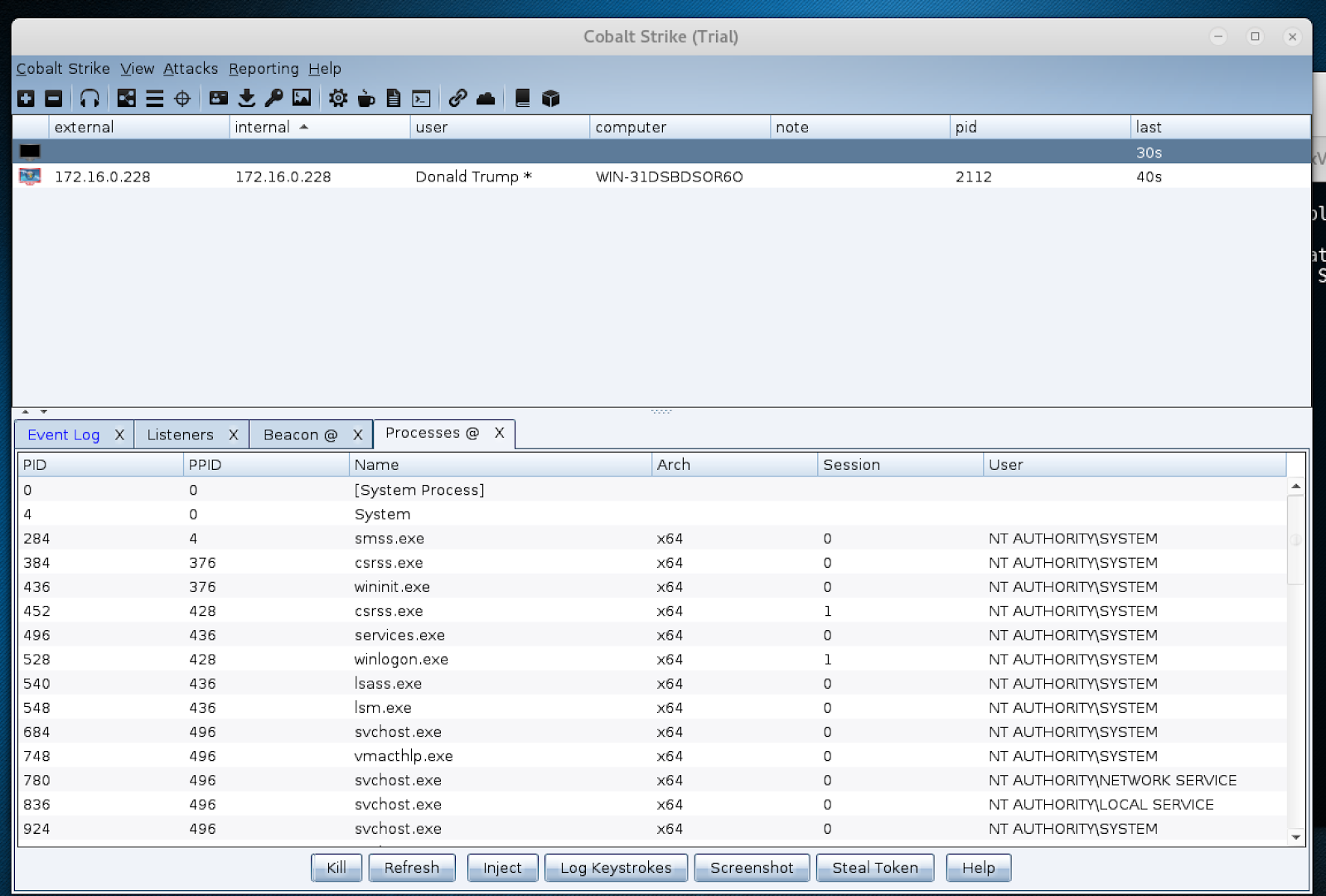Select the services.exe process row
The width and height of the screenshot is (1326, 896).
click(652, 635)
